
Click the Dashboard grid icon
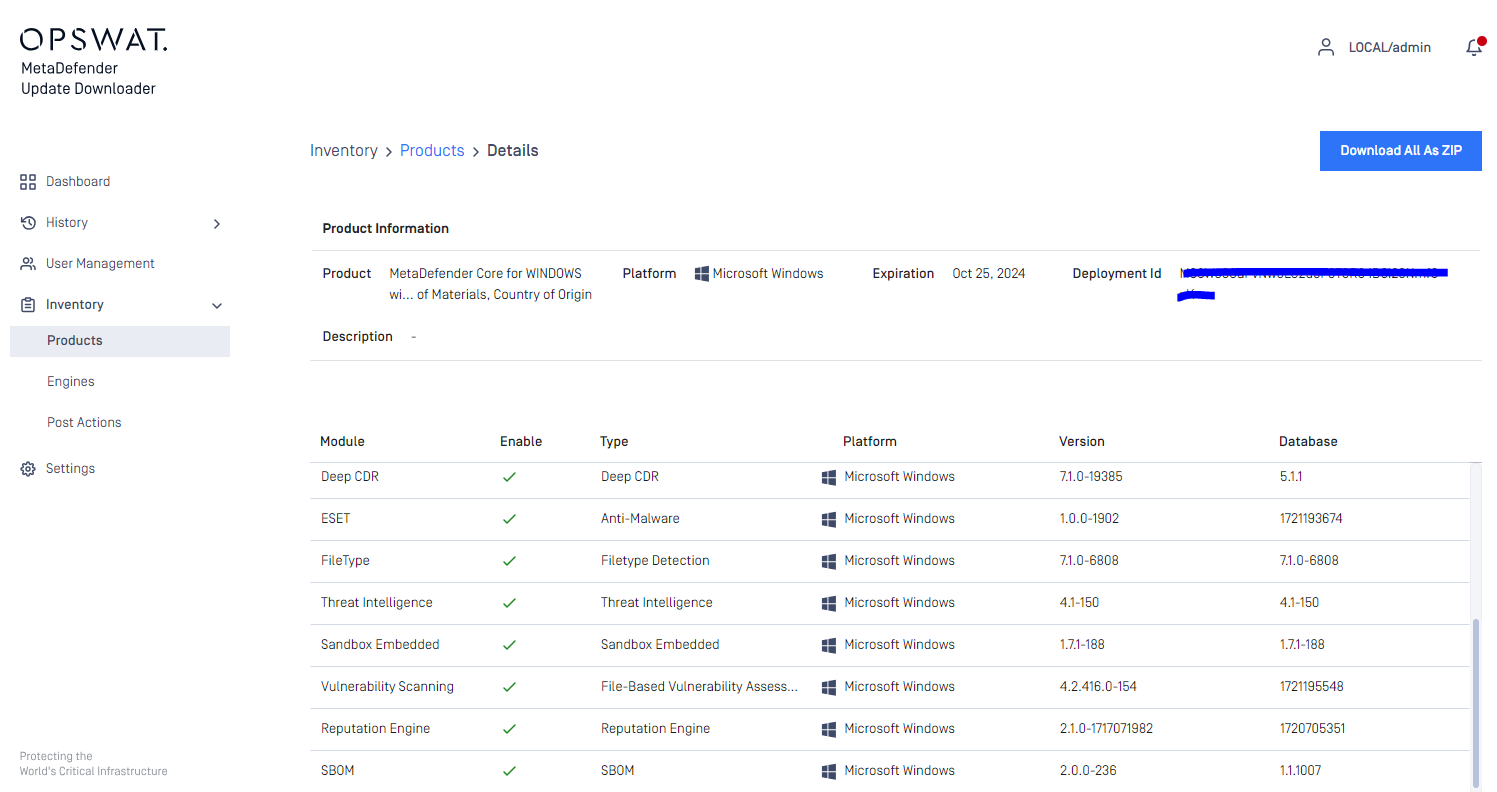point(28,182)
